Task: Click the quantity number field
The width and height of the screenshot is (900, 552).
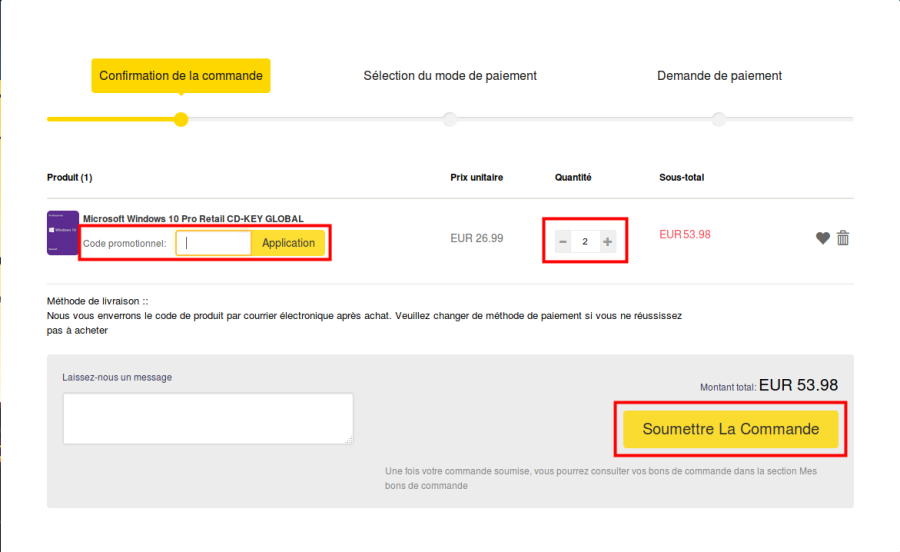Action: pos(585,242)
